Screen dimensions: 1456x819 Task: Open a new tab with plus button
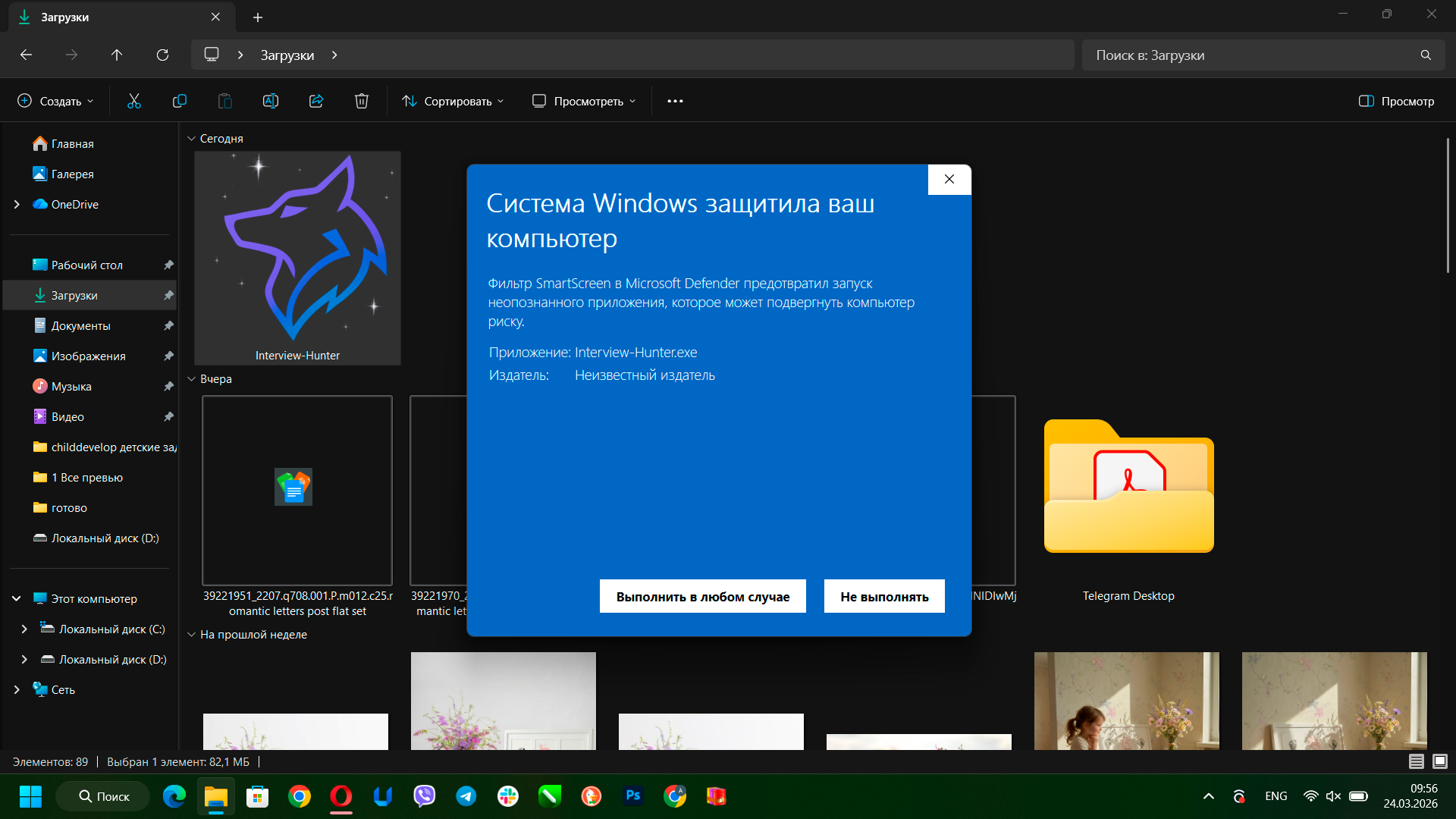pos(258,17)
